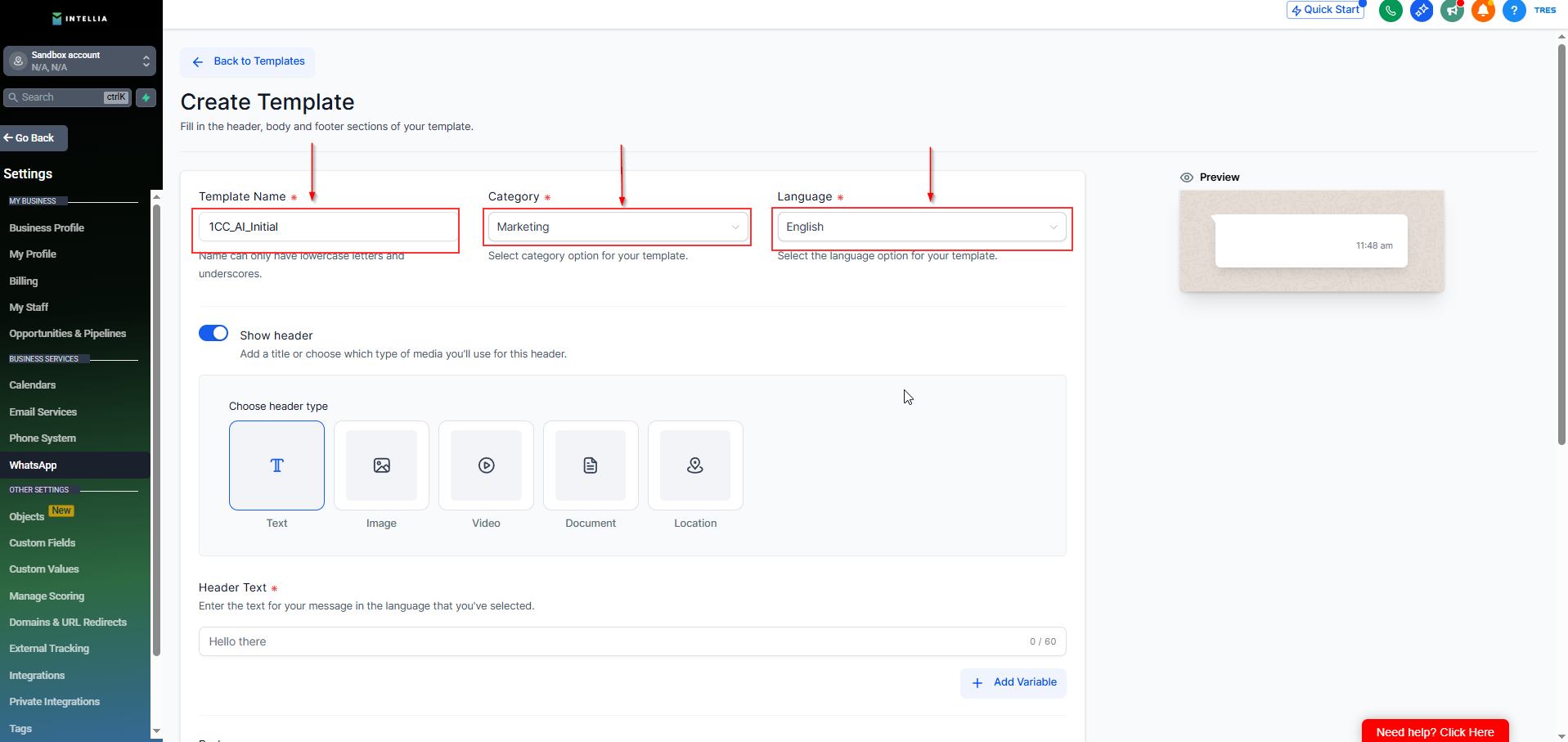Go to Custom Fields in sidebar
This screenshot has height=742, width=1568.
pos(43,543)
